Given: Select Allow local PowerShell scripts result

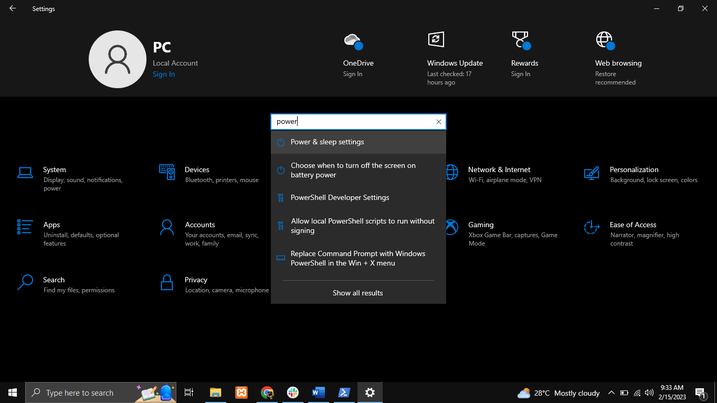Looking at the screenshot, I should [x=358, y=226].
